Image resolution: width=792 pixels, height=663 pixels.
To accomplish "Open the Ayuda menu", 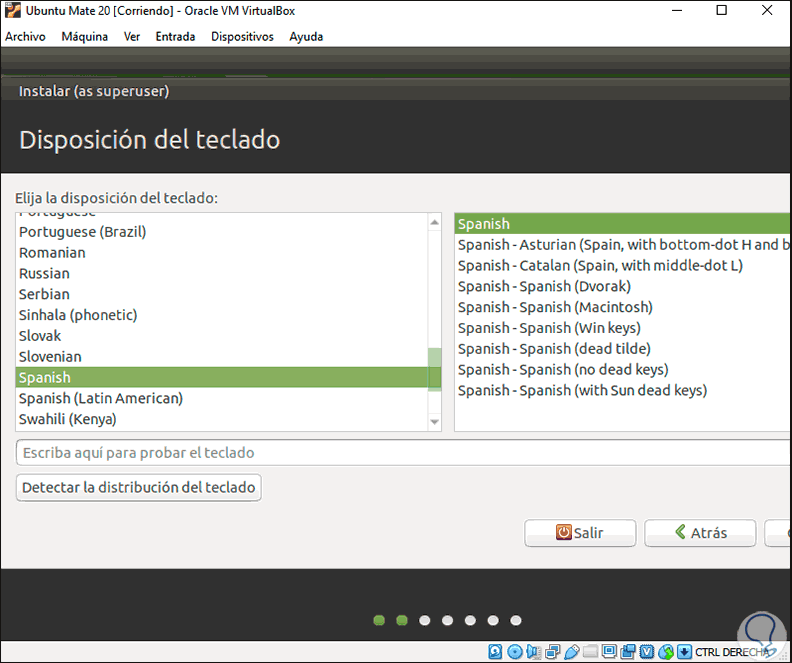I will [x=306, y=37].
